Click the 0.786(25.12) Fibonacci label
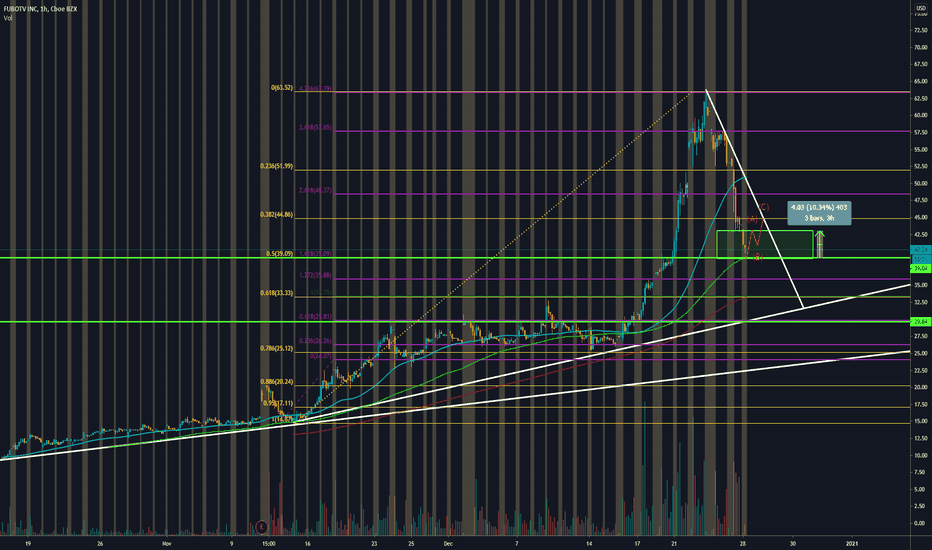This screenshot has width=932, height=550. tap(276, 348)
